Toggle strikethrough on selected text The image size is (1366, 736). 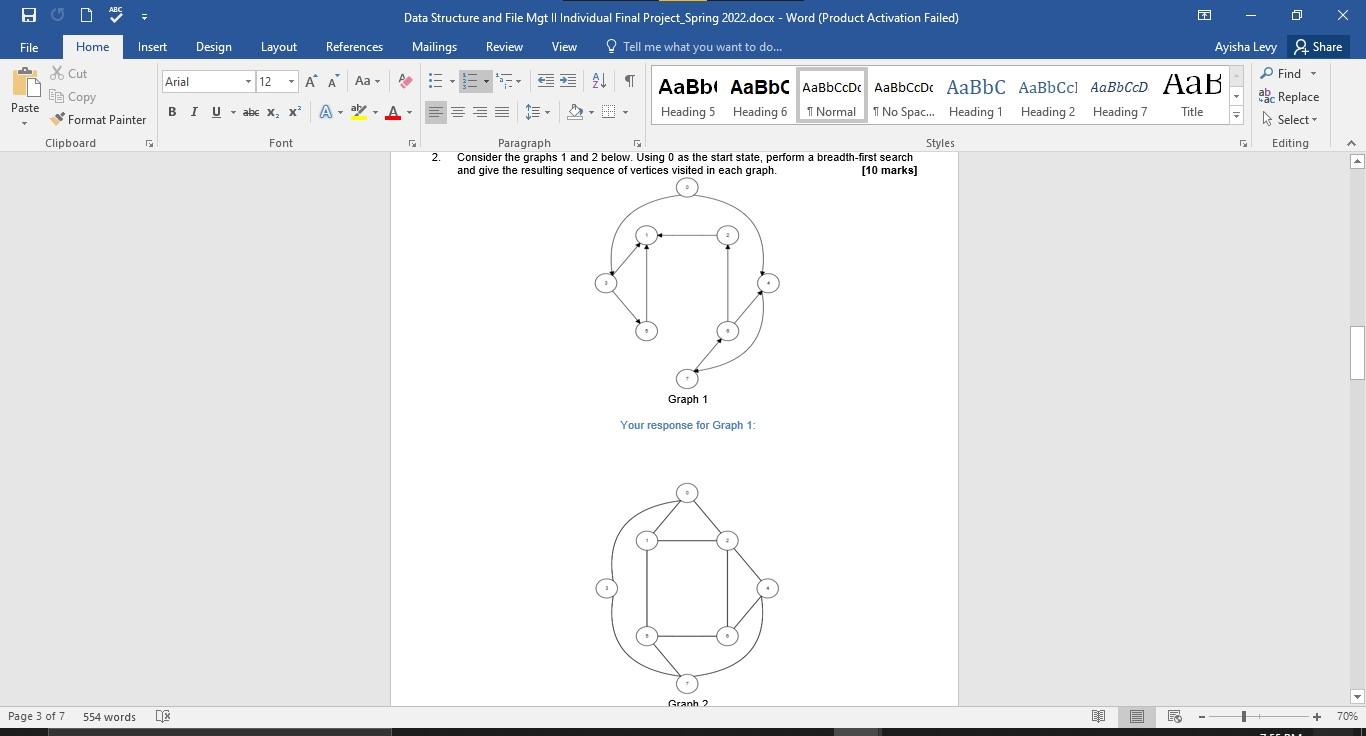click(x=251, y=112)
